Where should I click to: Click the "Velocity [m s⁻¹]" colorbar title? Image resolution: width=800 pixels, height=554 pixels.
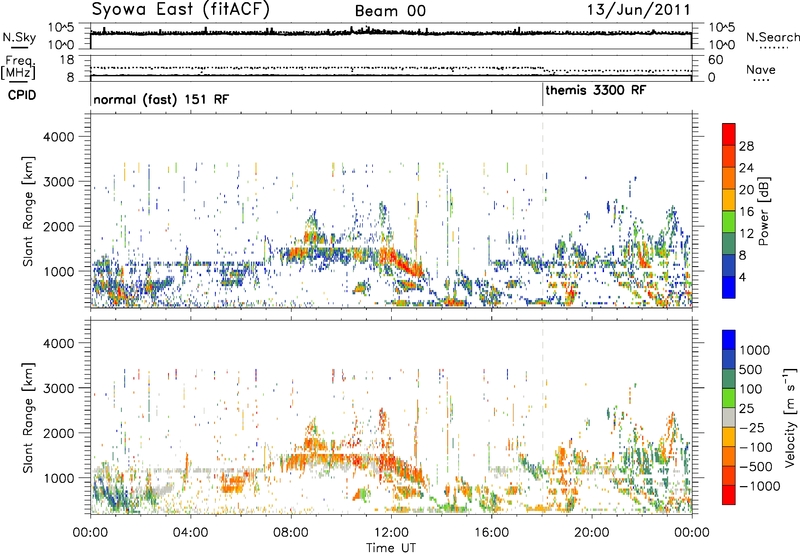point(790,418)
